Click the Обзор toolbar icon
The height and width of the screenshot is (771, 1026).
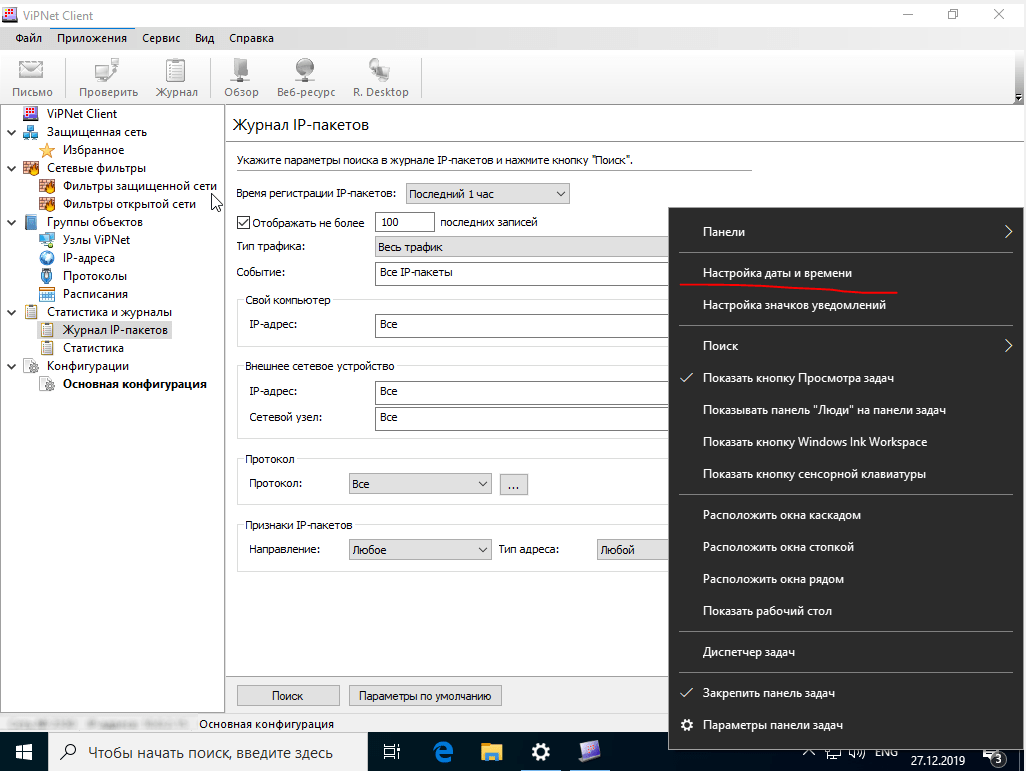(x=241, y=78)
